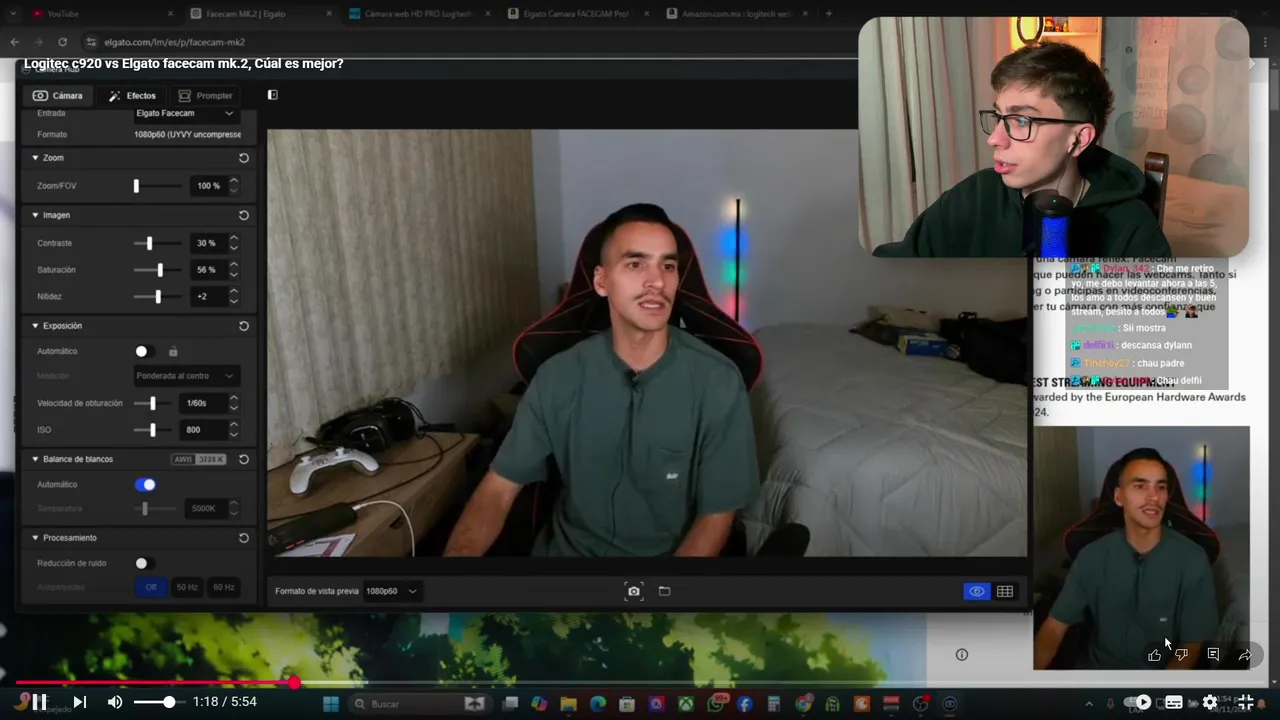Disable automatic white balance toggle
The height and width of the screenshot is (720, 1280).
click(146, 484)
